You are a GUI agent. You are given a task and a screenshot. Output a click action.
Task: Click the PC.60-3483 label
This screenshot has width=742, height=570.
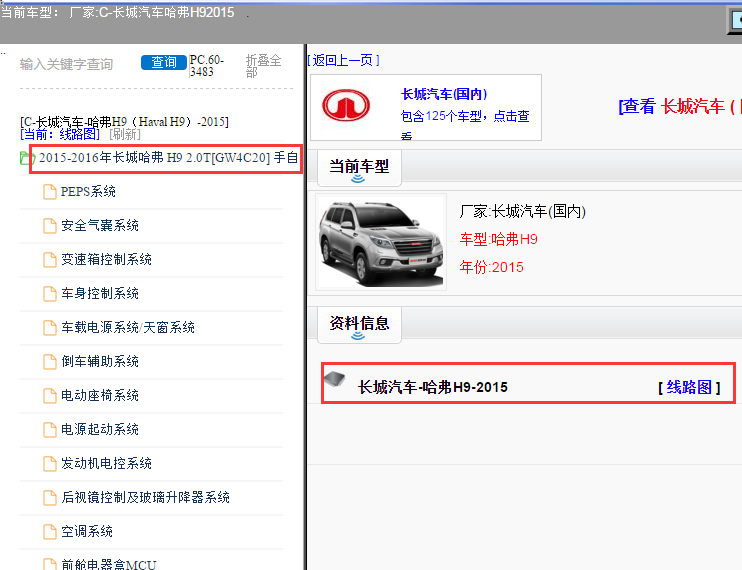pyautogui.click(x=207, y=66)
